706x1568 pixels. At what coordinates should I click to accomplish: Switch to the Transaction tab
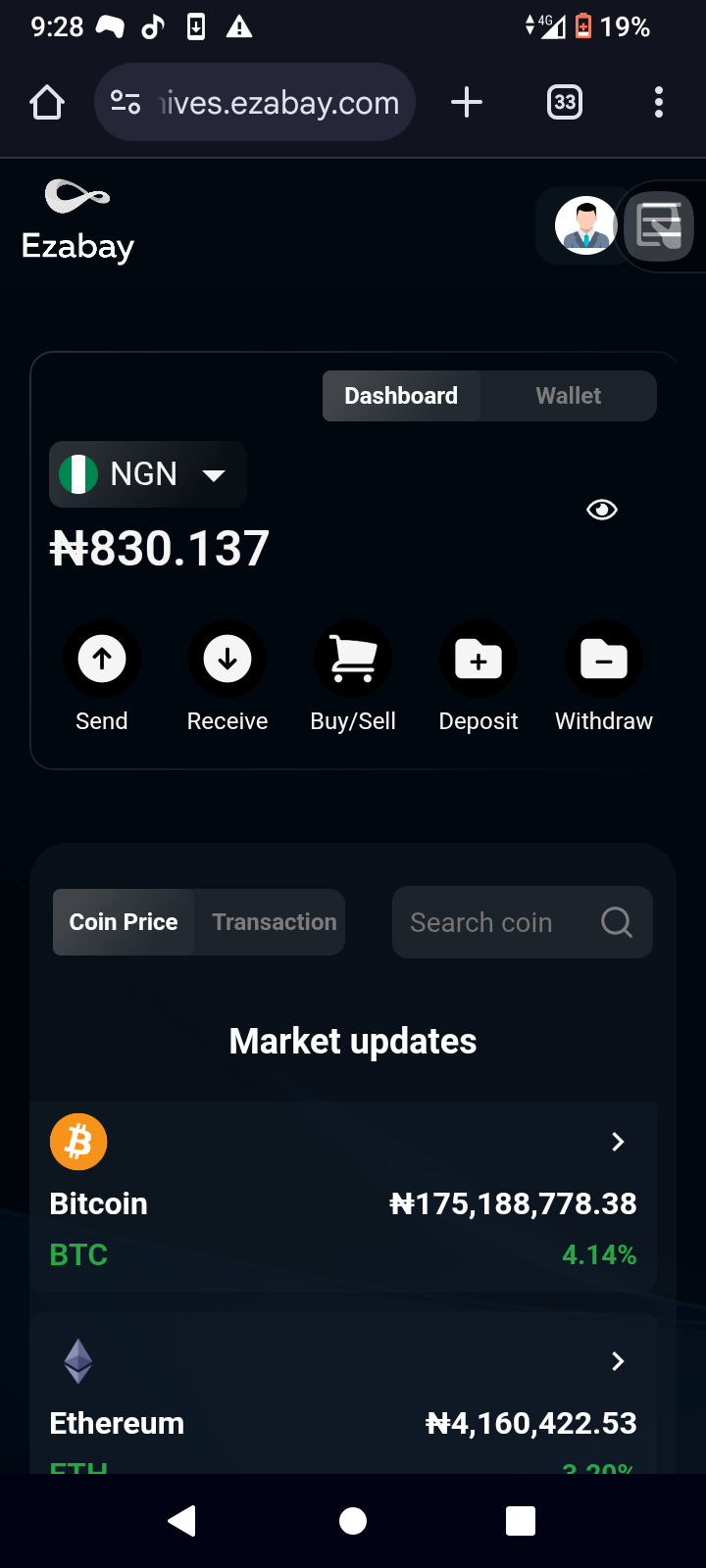[x=275, y=922]
